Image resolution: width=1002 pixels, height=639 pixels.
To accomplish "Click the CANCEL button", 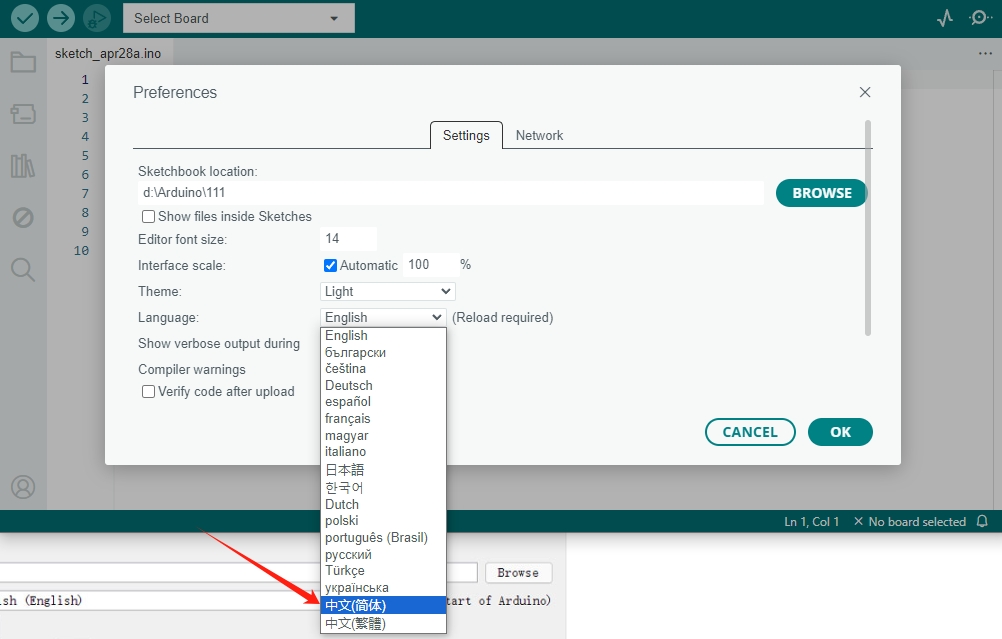I will [x=750, y=432].
